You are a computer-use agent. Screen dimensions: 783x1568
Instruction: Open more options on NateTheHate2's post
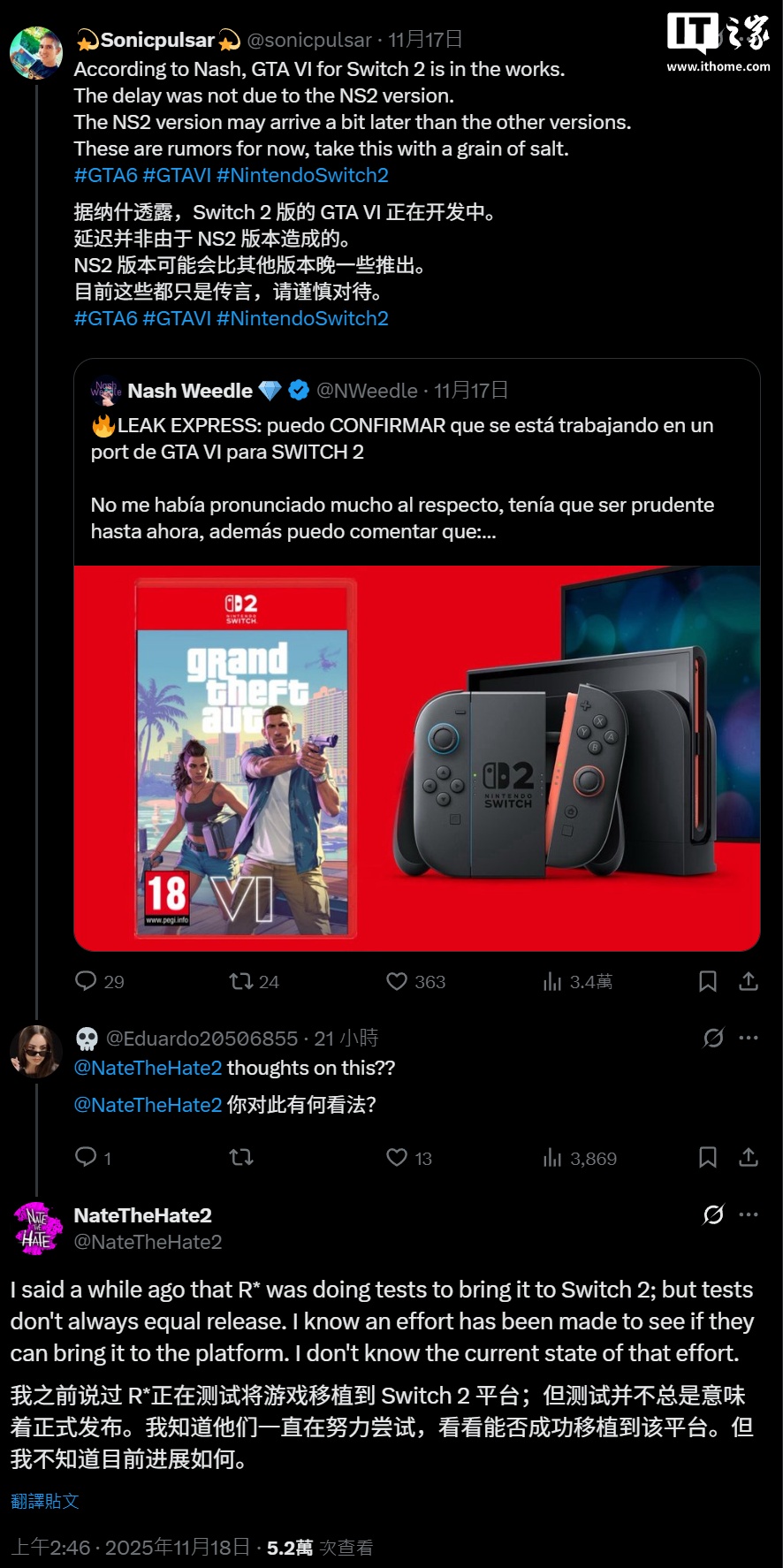(749, 1214)
